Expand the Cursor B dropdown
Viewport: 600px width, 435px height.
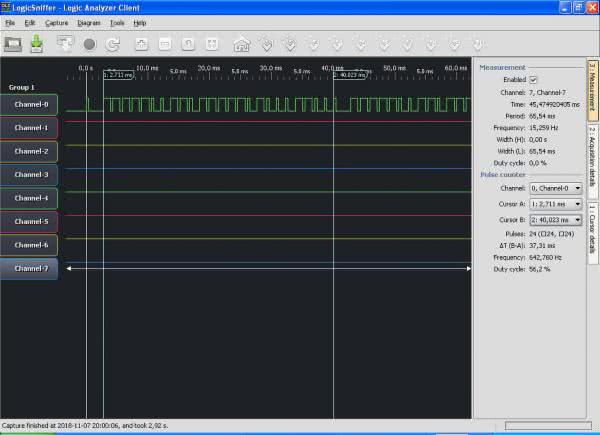554,219
